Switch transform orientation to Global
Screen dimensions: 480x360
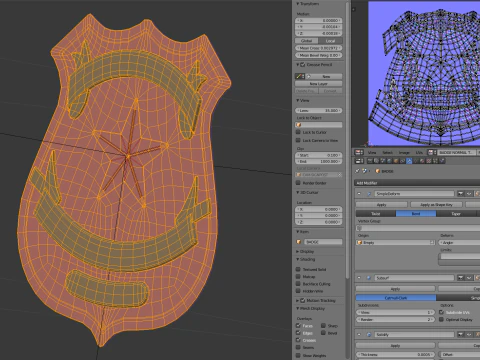pyautogui.click(x=307, y=41)
